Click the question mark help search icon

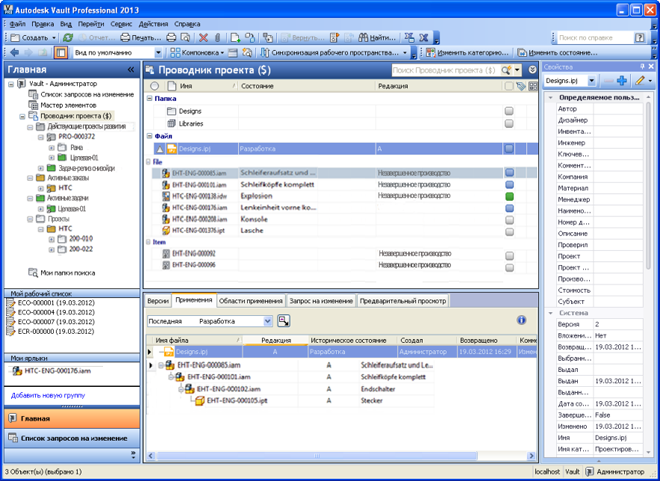[x=639, y=38]
